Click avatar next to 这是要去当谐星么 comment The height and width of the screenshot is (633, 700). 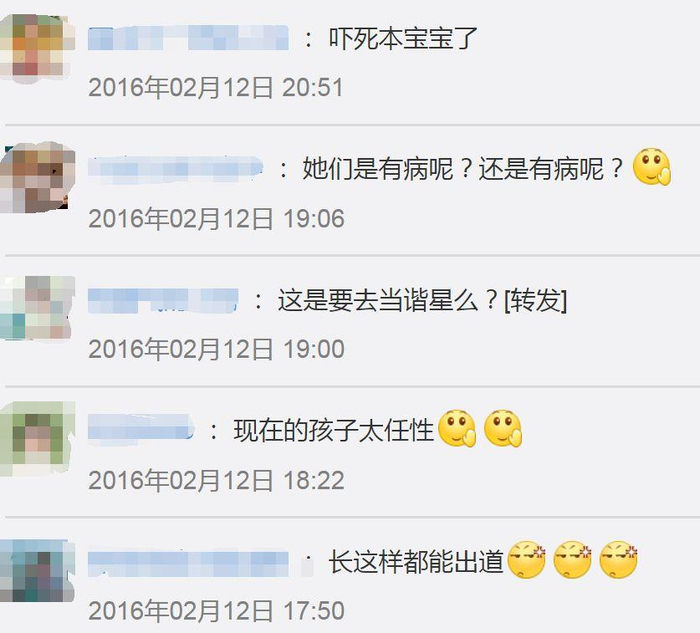click(x=37, y=308)
